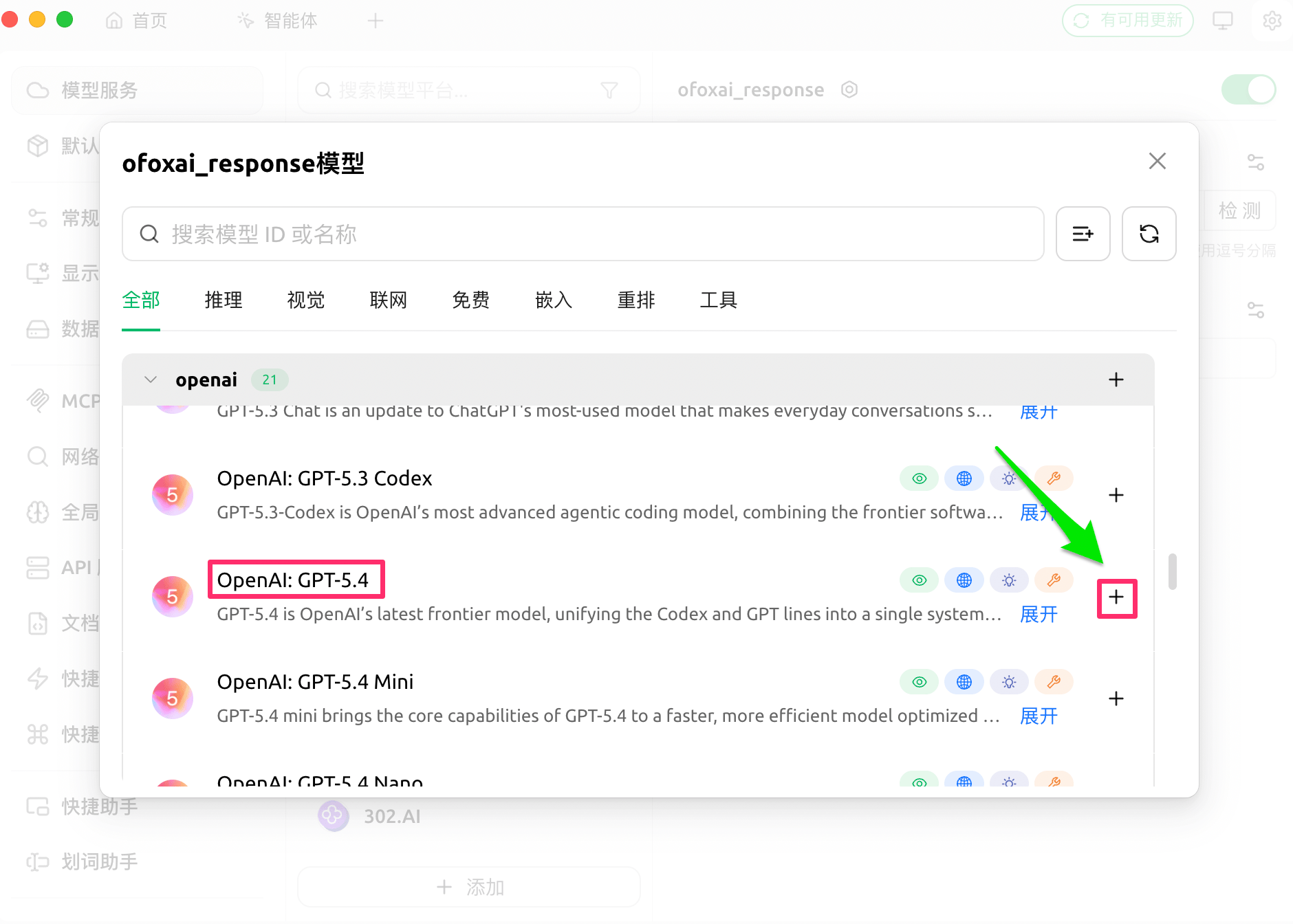Click the 添加 provider button

pos(468,887)
